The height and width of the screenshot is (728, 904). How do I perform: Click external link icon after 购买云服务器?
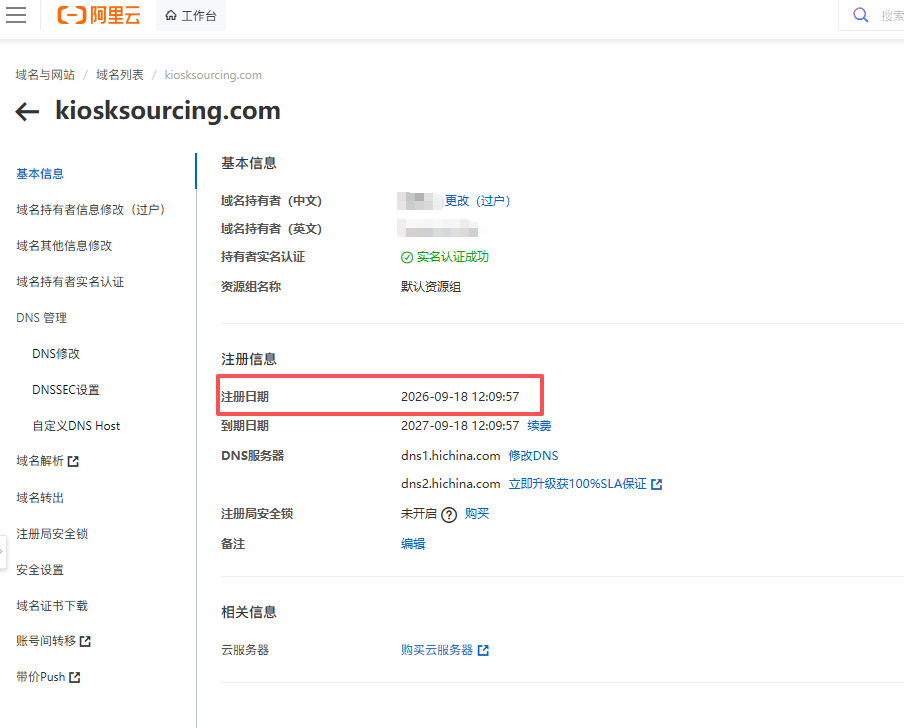pos(483,651)
